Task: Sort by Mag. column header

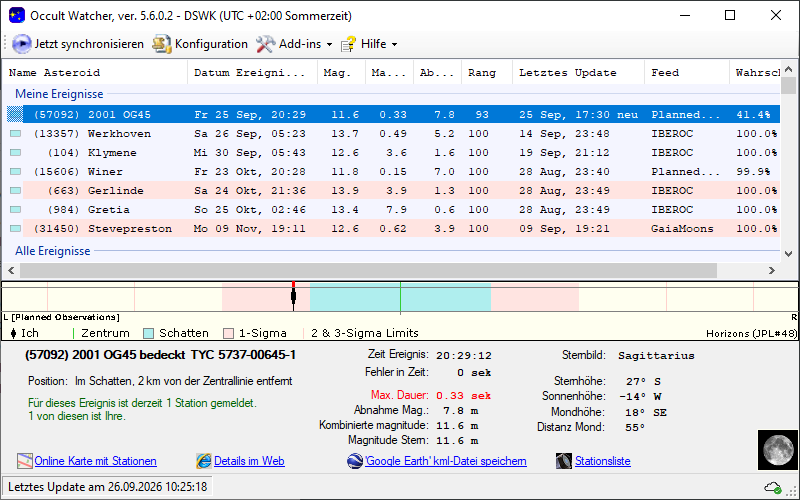Action: click(x=341, y=72)
